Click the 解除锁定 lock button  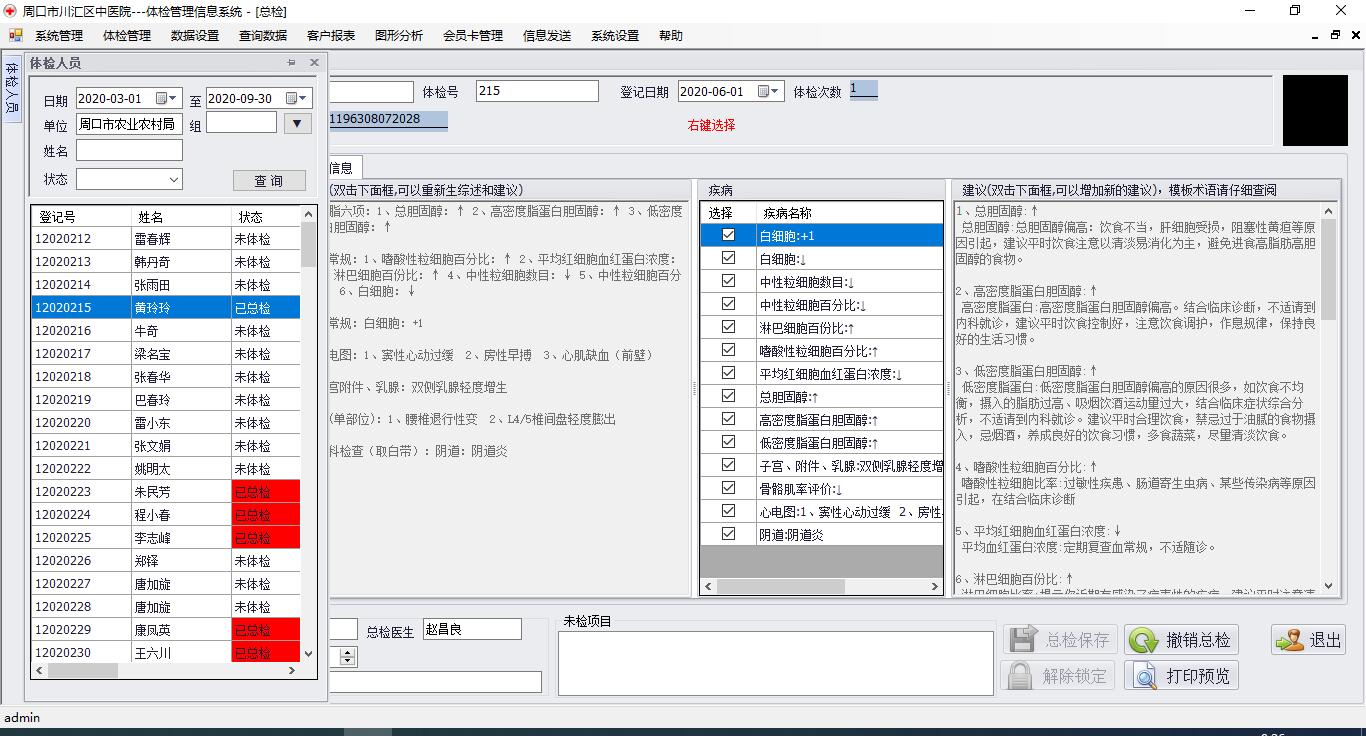pos(1060,676)
